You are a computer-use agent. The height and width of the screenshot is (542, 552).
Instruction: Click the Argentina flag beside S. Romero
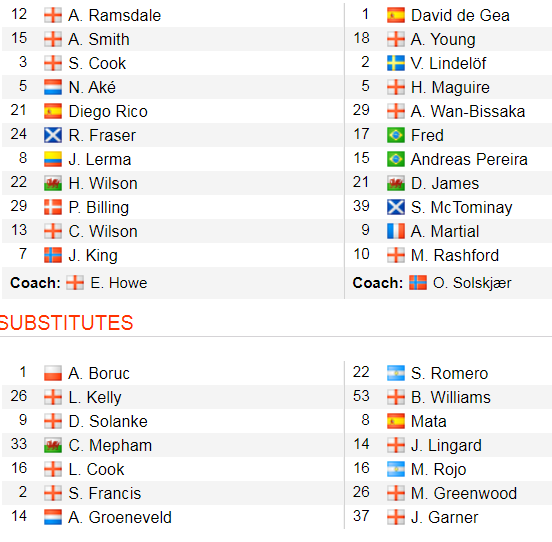point(396,373)
